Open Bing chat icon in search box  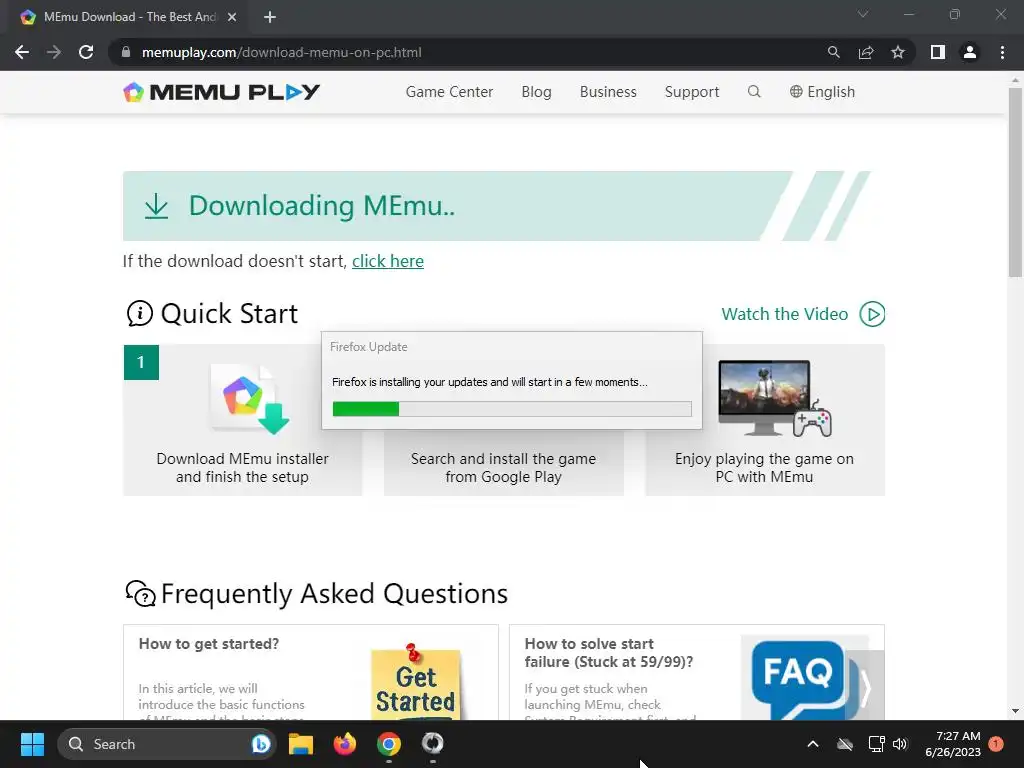261,744
